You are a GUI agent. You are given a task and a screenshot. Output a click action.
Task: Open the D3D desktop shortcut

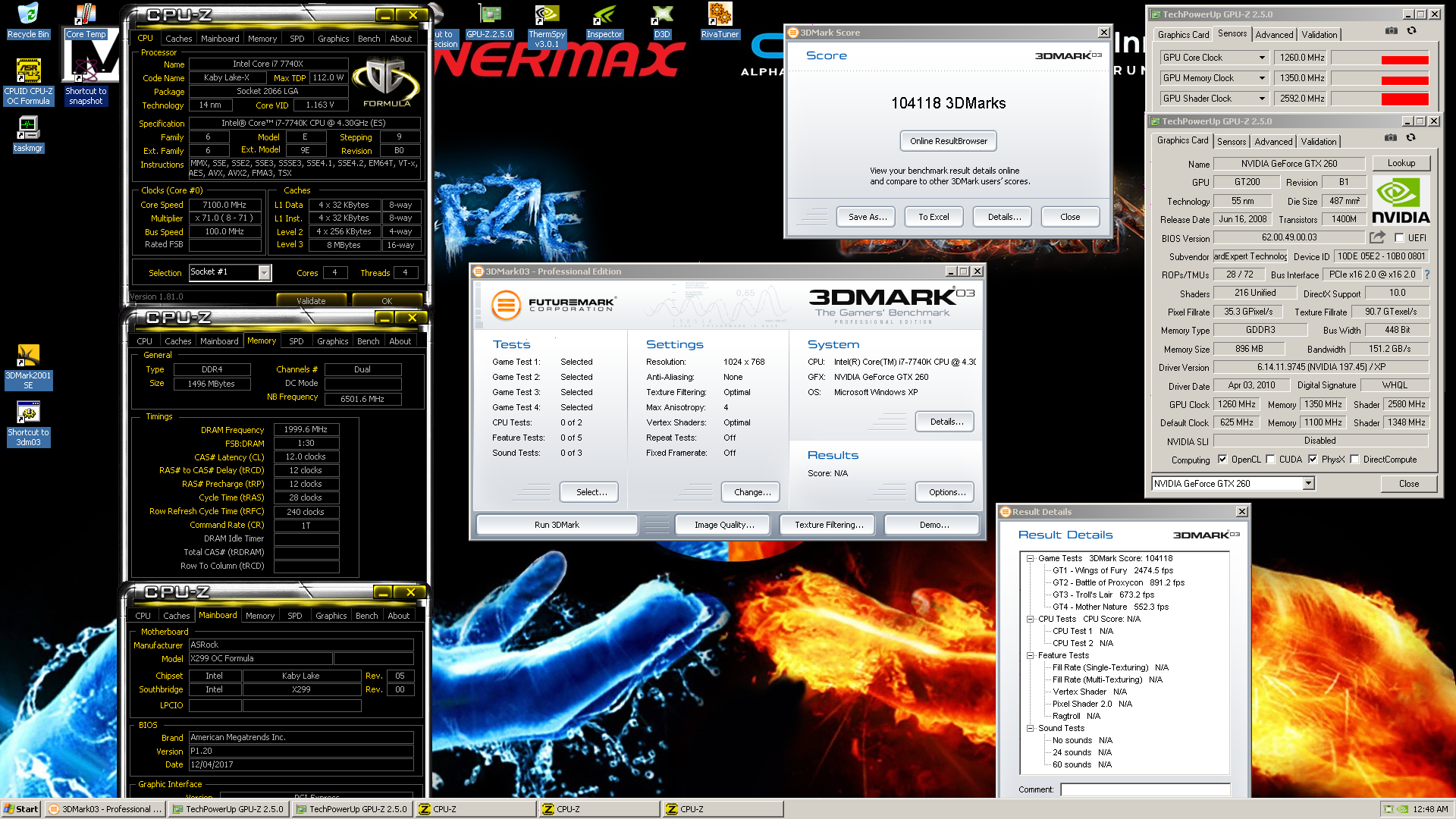[x=662, y=21]
